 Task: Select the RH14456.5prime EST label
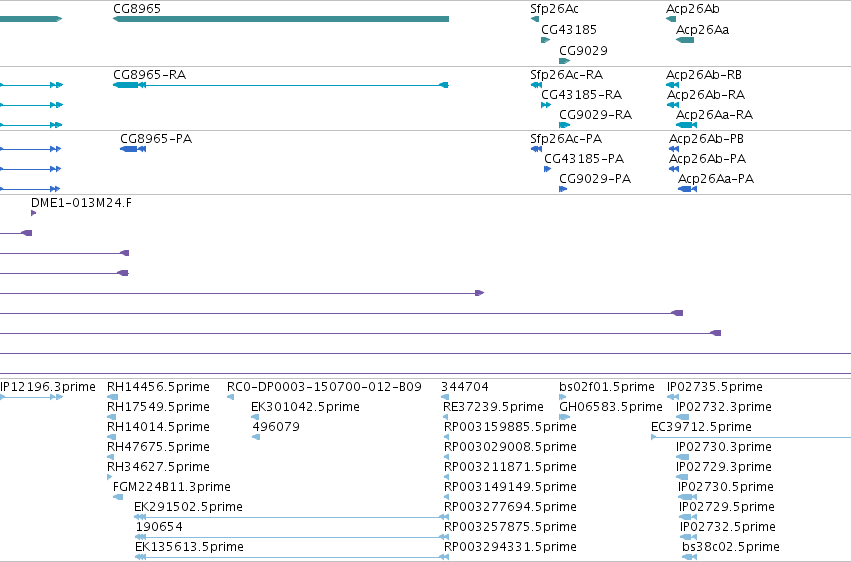pos(158,387)
